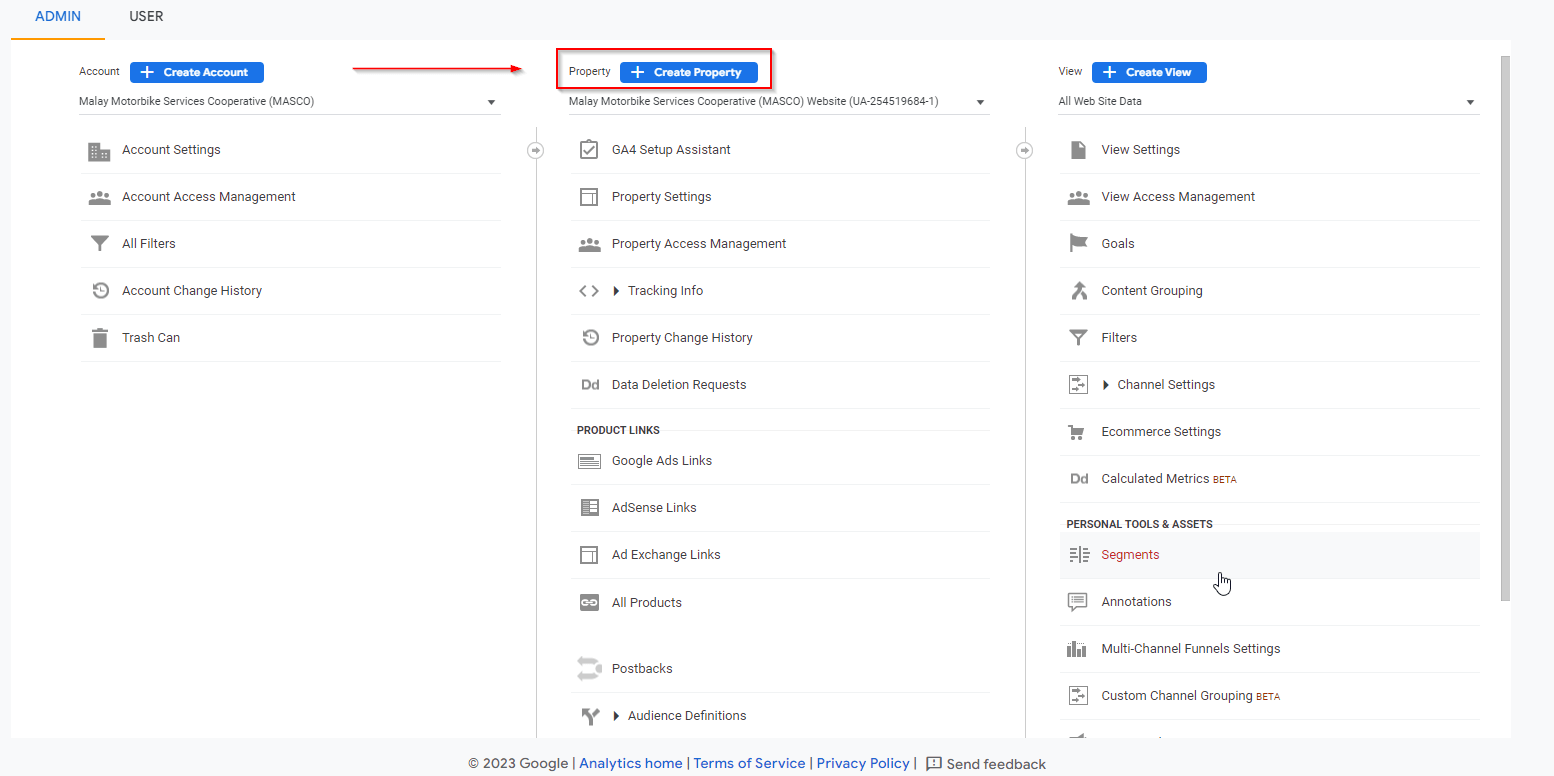This screenshot has width=1554, height=776.
Task: Open the Privacy Policy footer link
Action: pyautogui.click(x=862, y=763)
